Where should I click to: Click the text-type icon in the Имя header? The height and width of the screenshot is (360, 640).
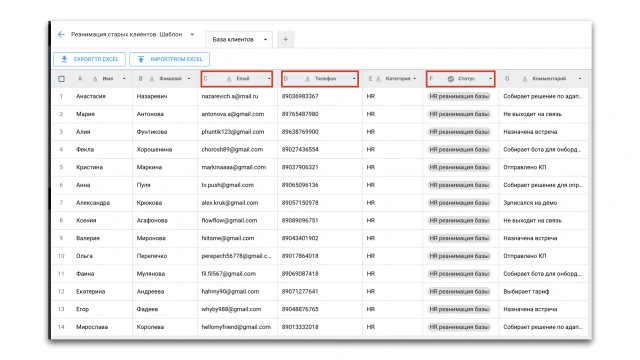[95, 79]
